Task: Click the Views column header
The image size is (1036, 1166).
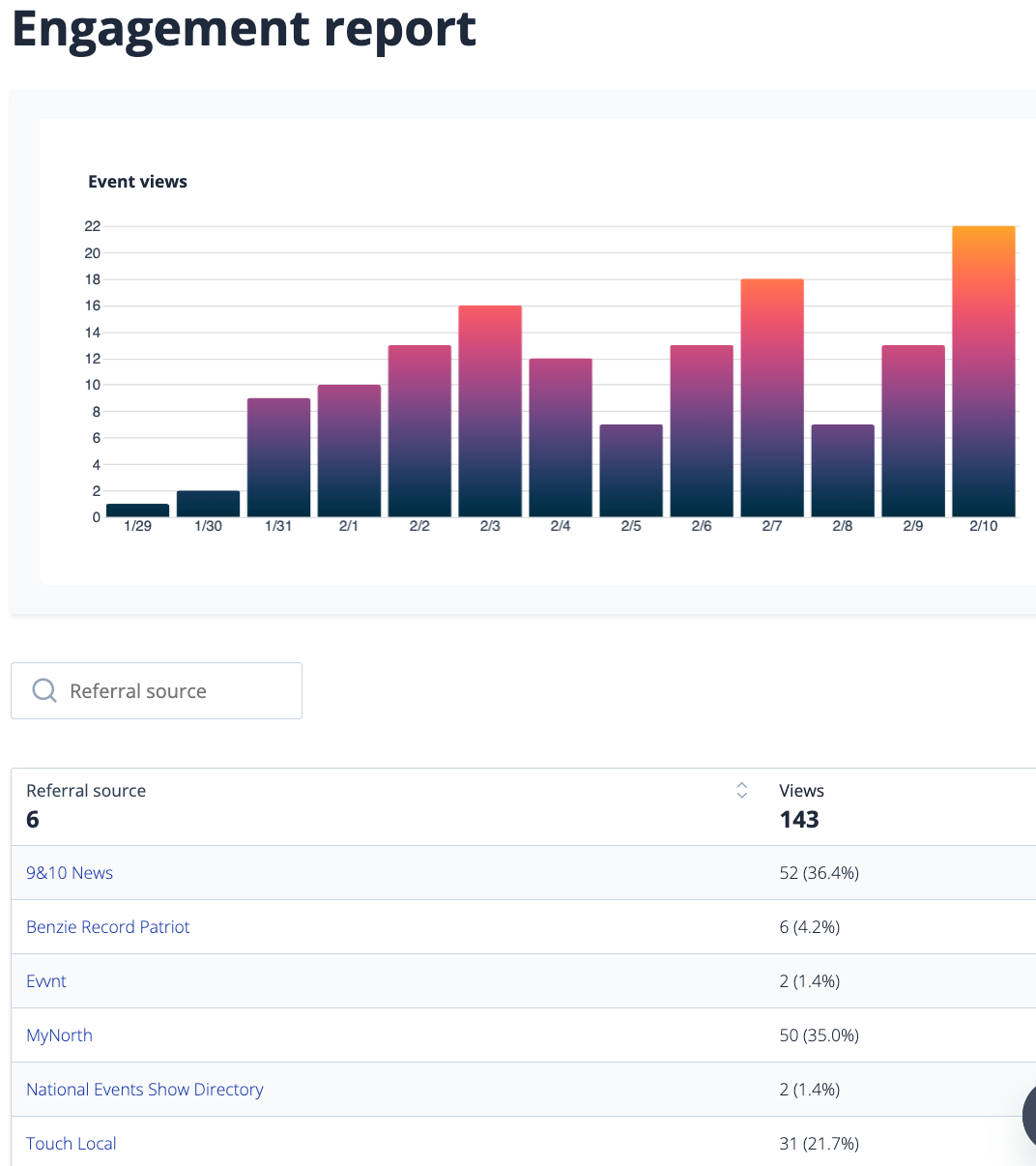Action: tap(801, 790)
